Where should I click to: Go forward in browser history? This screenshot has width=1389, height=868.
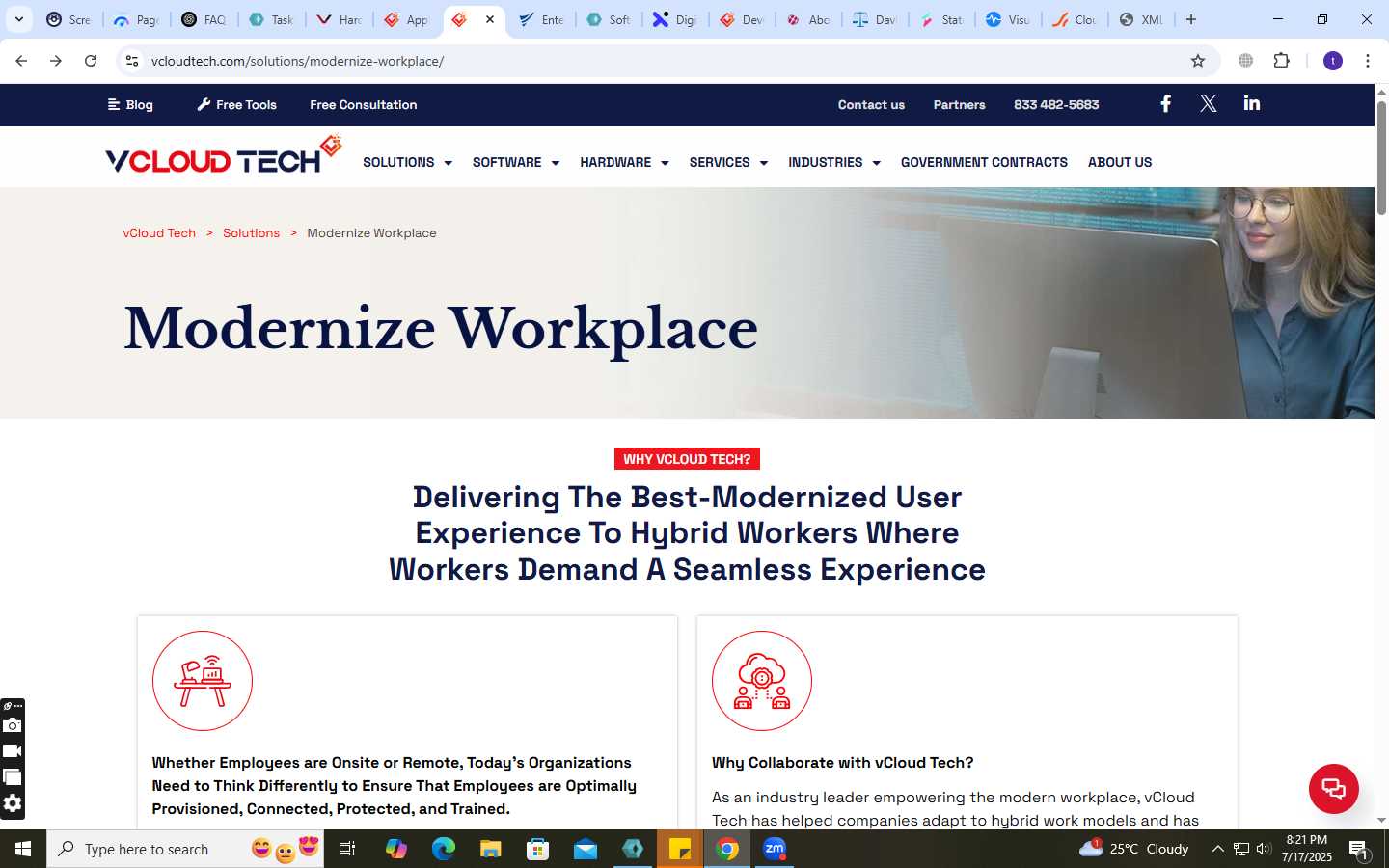coord(56,61)
